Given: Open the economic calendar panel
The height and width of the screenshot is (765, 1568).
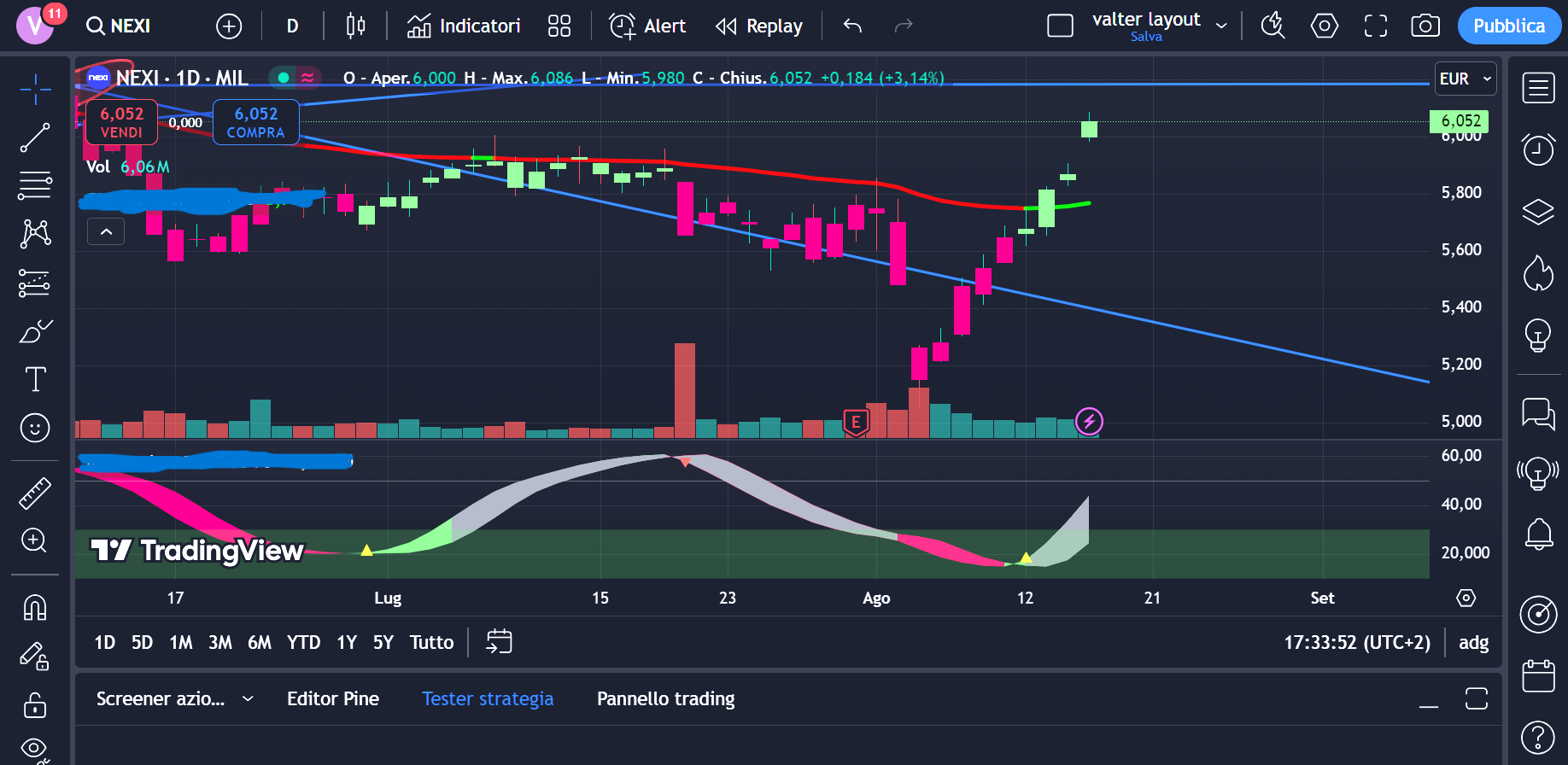Looking at the screenshot, I should (x=1538, y=675).
